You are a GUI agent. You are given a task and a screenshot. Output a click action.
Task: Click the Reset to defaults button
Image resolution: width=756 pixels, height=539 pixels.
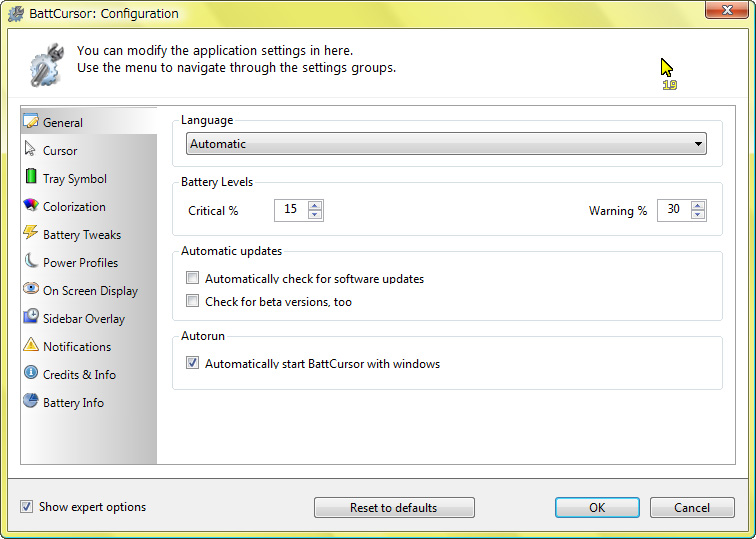[x=394, y=508]
